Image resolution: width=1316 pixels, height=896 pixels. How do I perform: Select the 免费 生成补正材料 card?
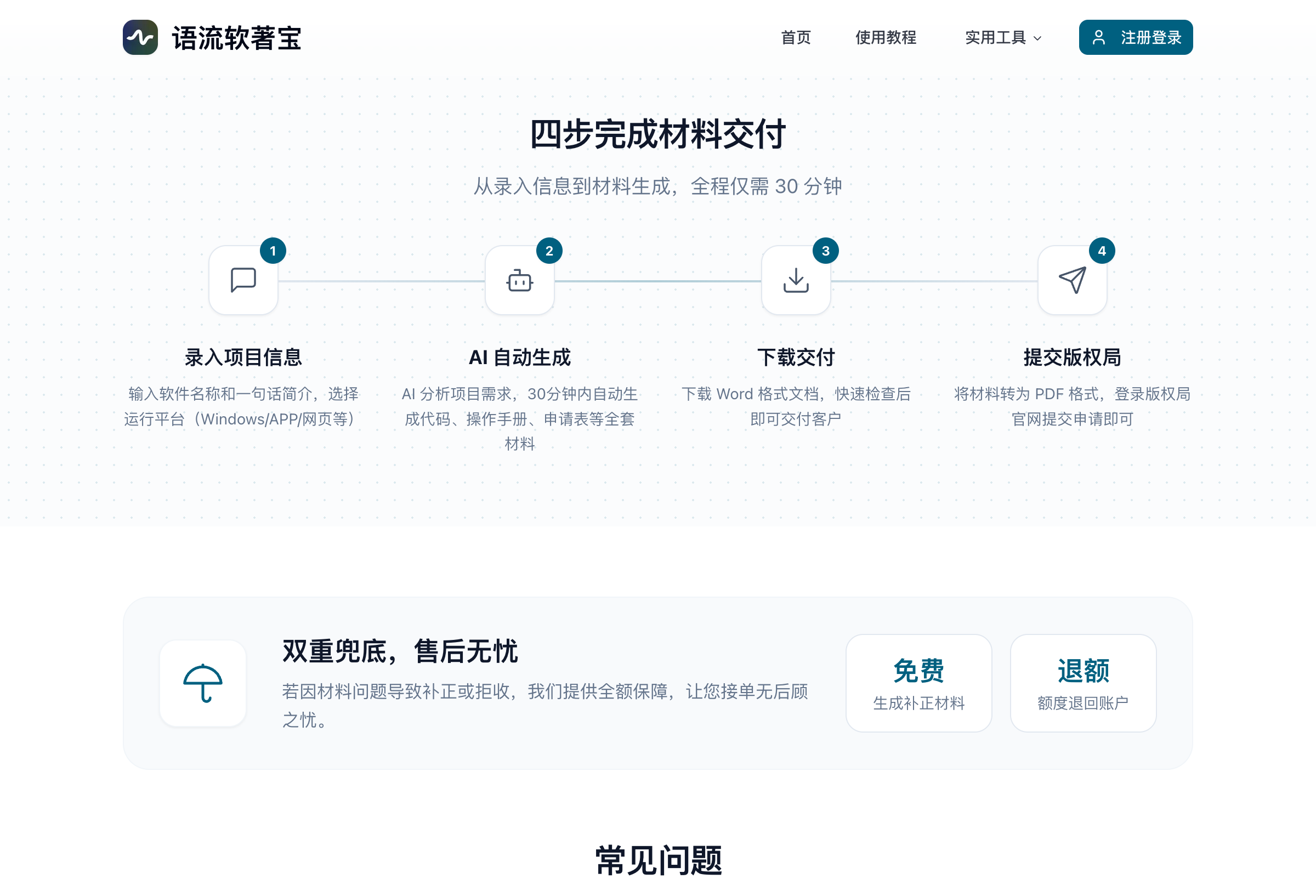tap(918, 684)
